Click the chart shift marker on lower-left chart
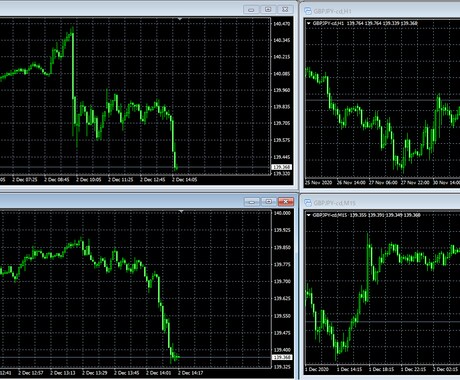This screenshot has width=460, height=380. coord(181,211)
